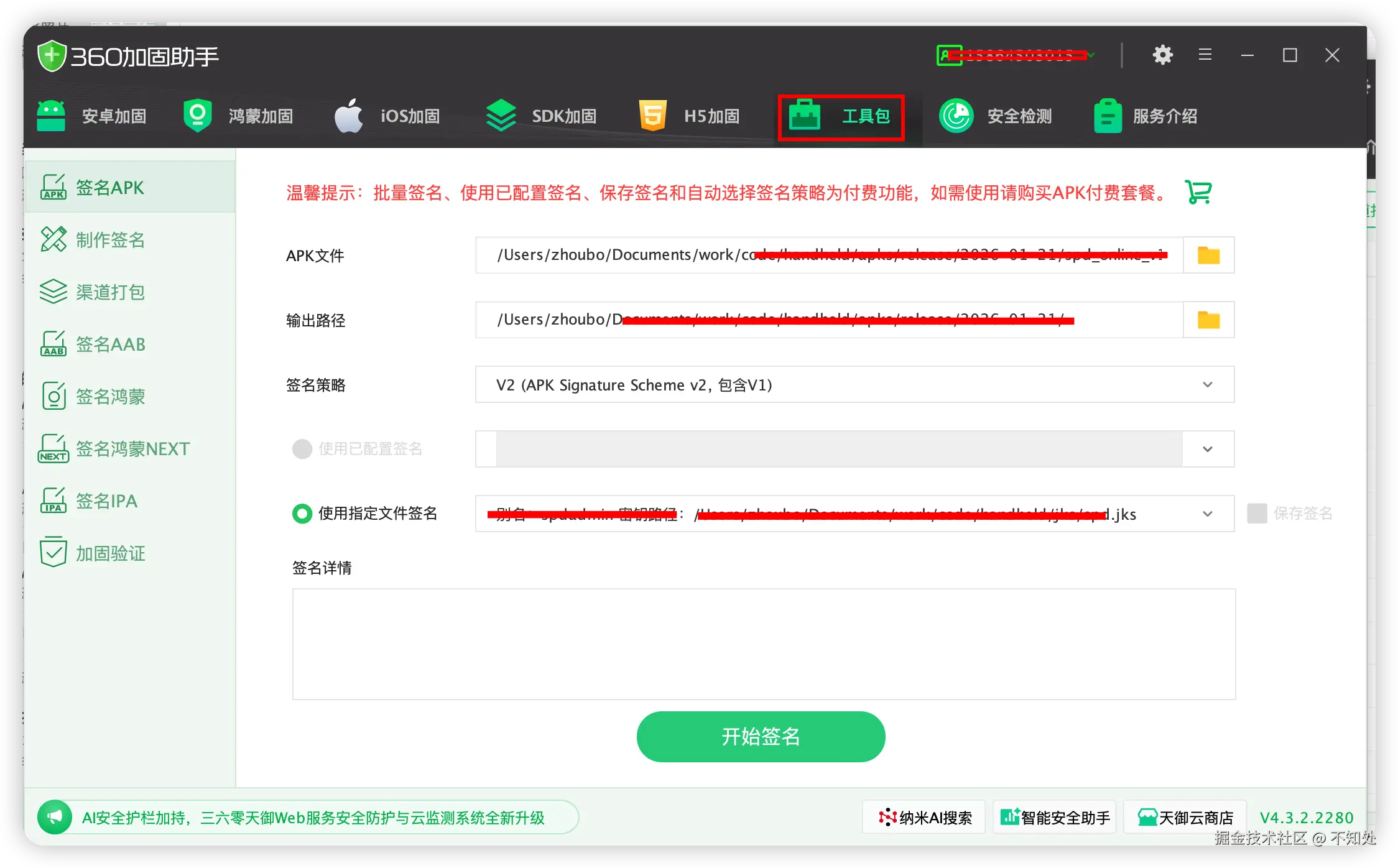
Task: Open 纳米AI搜索 button
Action: pos(924,817)
